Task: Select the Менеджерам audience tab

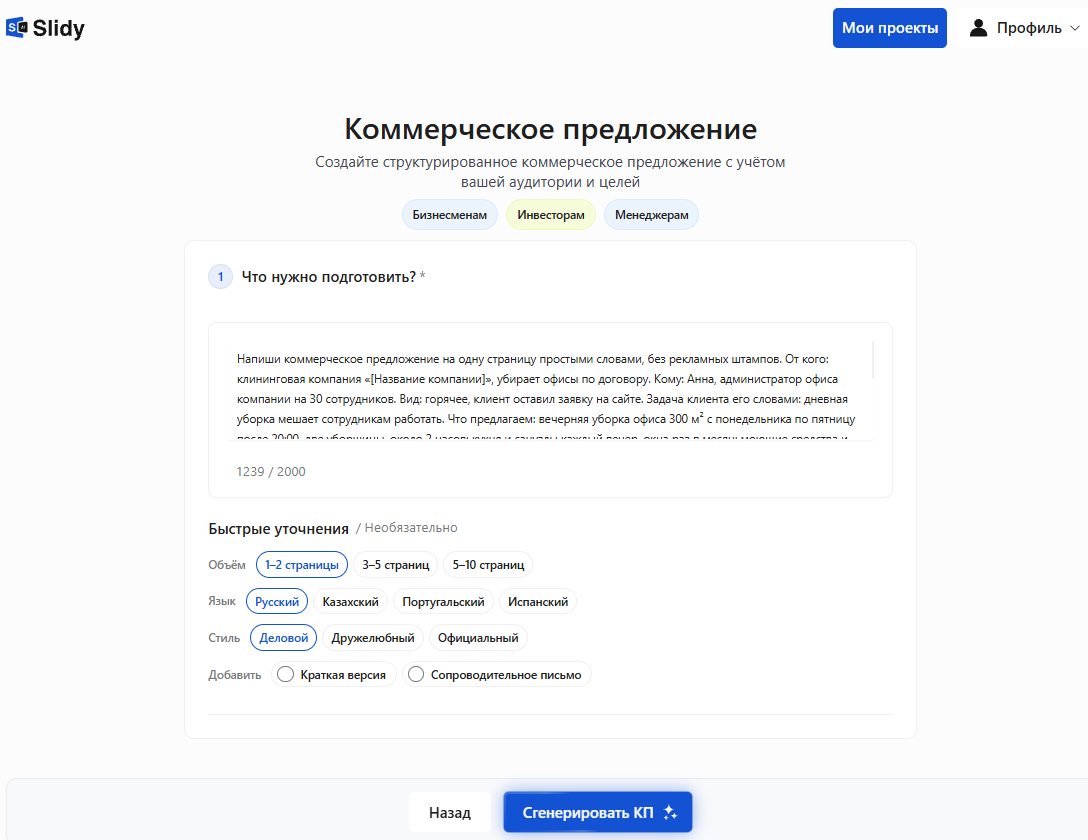Action: pyautogui.click(x=652, y=215)
